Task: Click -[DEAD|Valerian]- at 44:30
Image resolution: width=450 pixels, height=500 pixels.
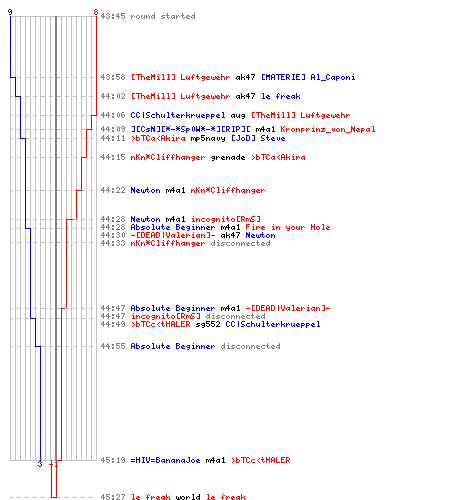Action: (x=173, y=235)
